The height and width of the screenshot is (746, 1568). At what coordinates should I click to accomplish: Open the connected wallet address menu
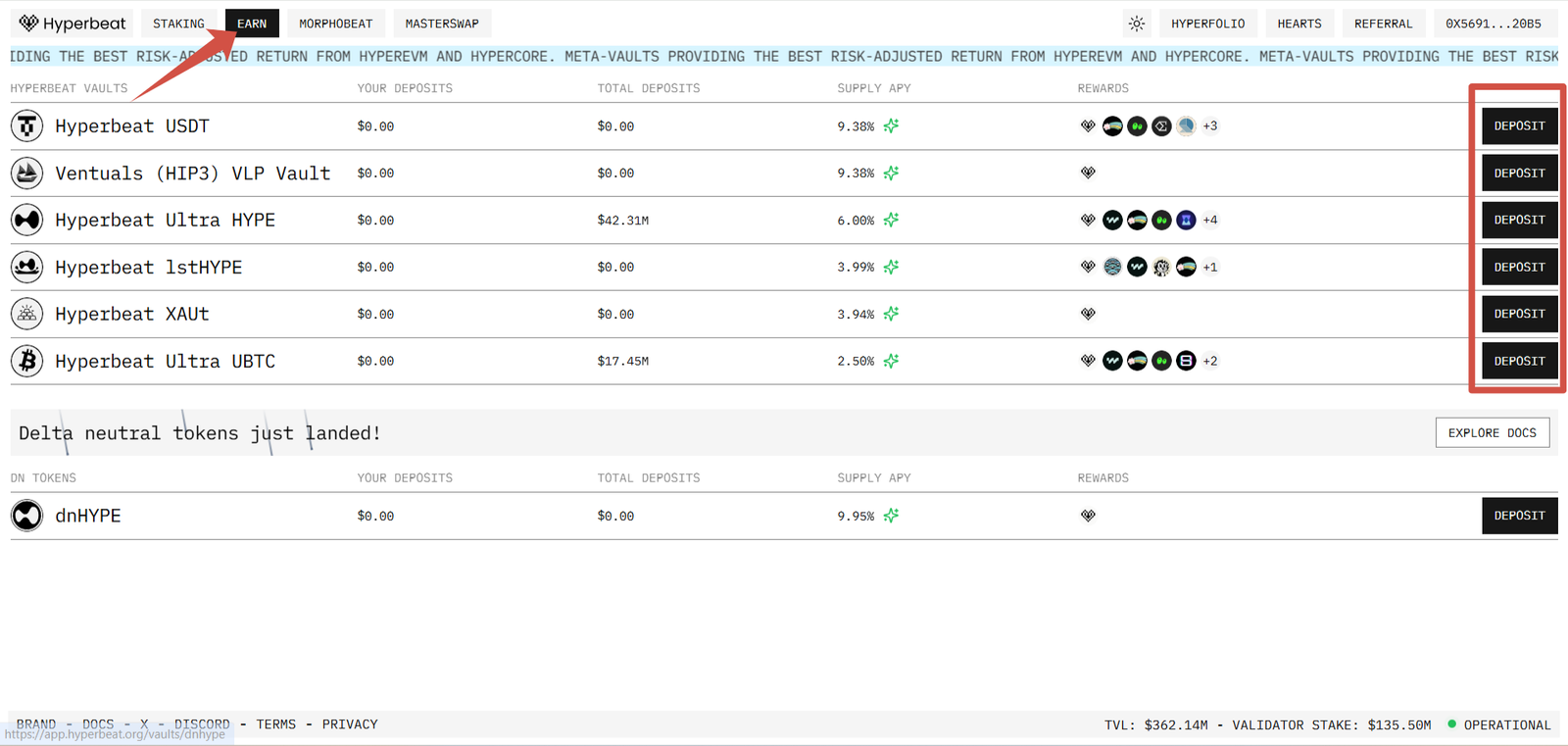pos(1493,24)
